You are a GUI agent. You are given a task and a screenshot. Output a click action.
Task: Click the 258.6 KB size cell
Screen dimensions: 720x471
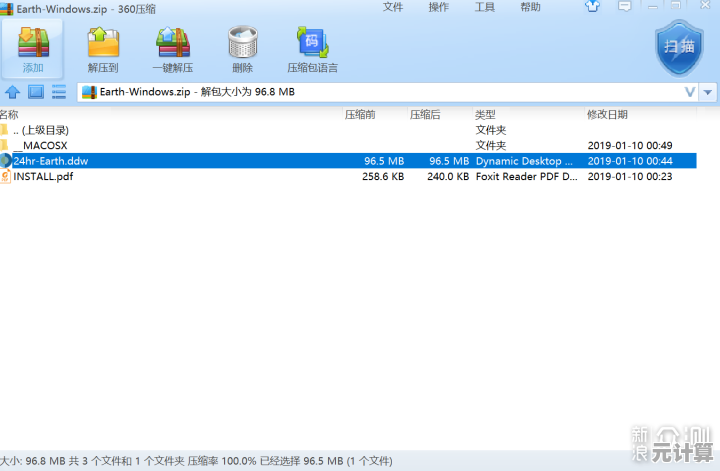pyautogui.click(x=383, y=176)
